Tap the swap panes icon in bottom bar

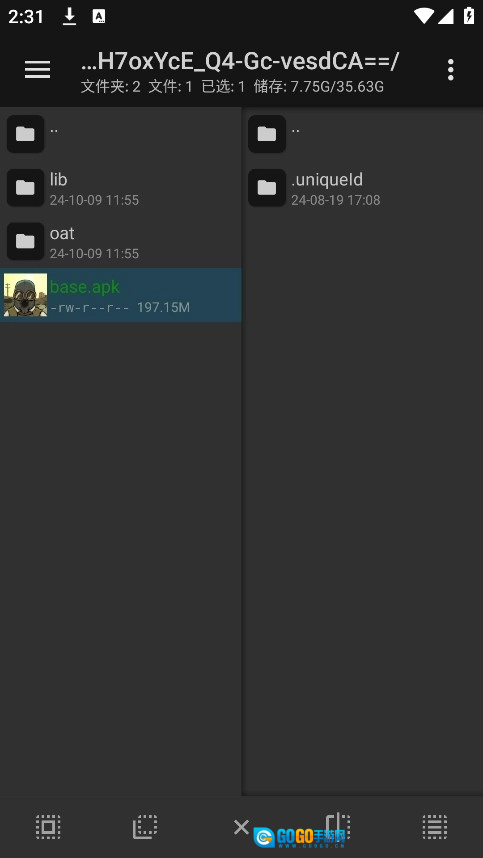pyautogui.click(x=337, y=826)
